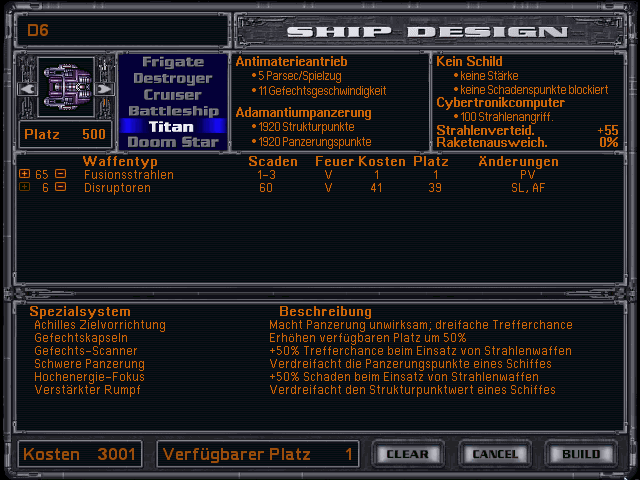Screen dimensions: 640x480
Task: Open the Kein Schild shield selection
Action: point(467,61)
